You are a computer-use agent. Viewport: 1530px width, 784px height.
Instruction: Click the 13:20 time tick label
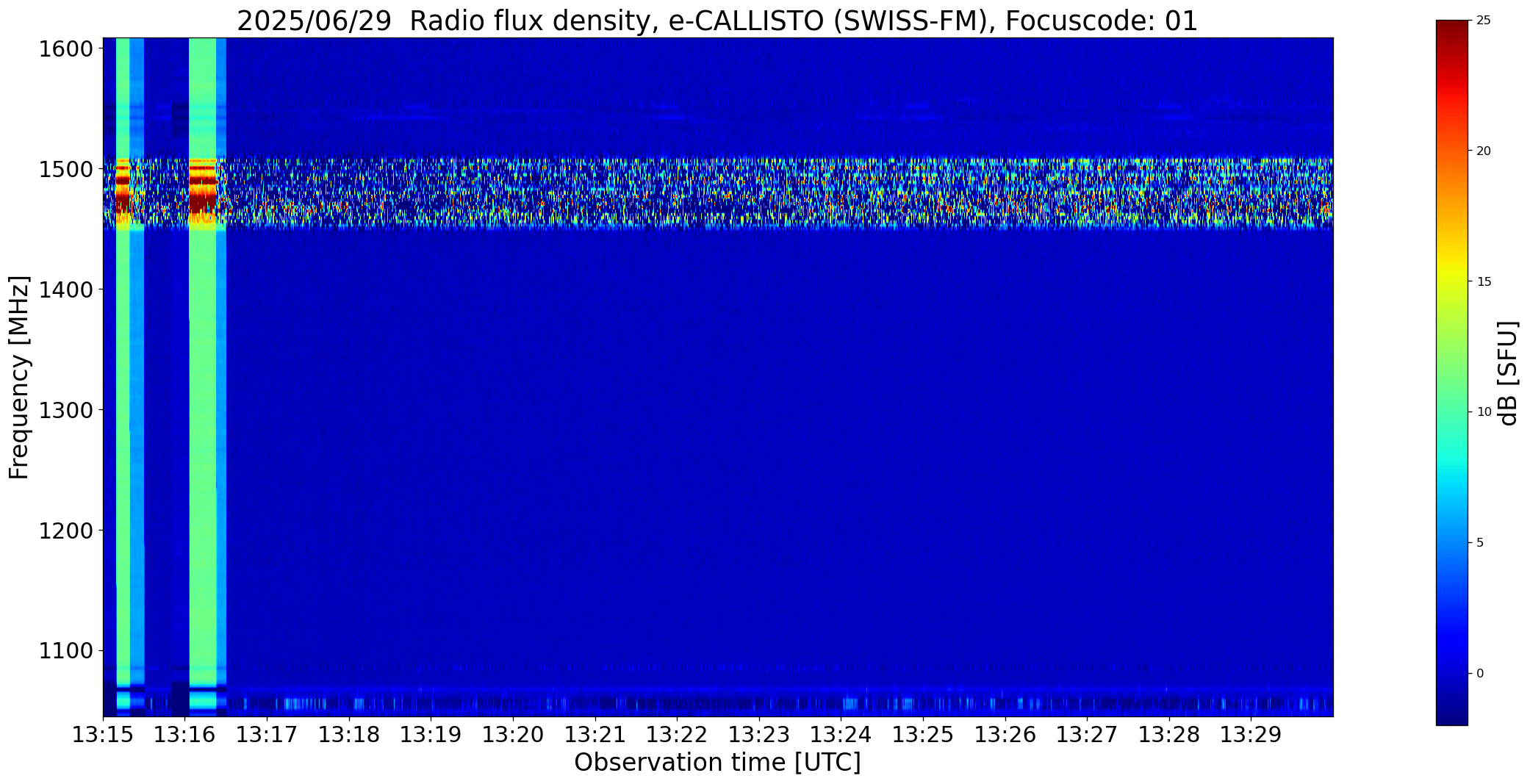(513, 735)
